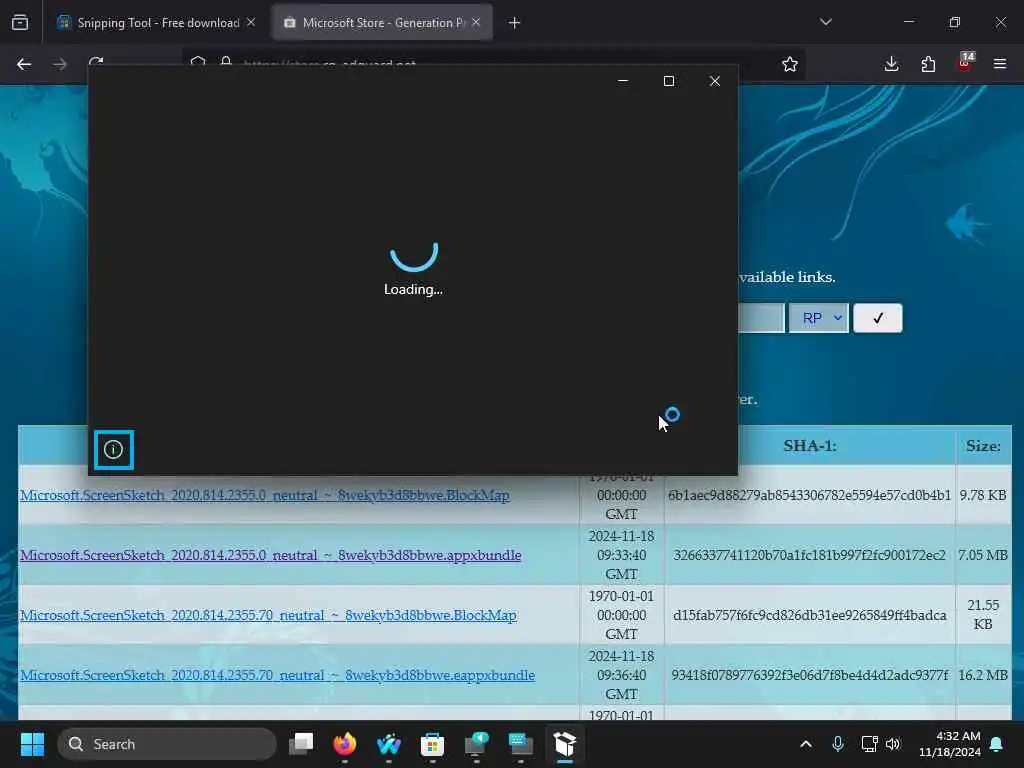The height and width of the screenshot is (768, 1024).
Task: Click the browser forward arrow
Action: click(x=60, y=64)
